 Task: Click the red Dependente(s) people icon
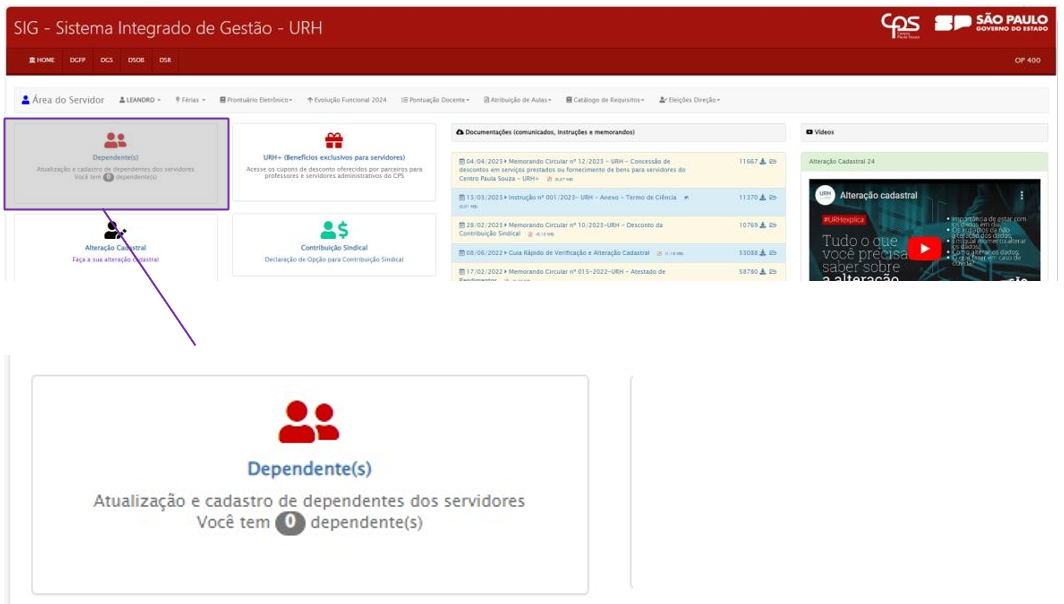pyautogui.click(x=116, y=141)
